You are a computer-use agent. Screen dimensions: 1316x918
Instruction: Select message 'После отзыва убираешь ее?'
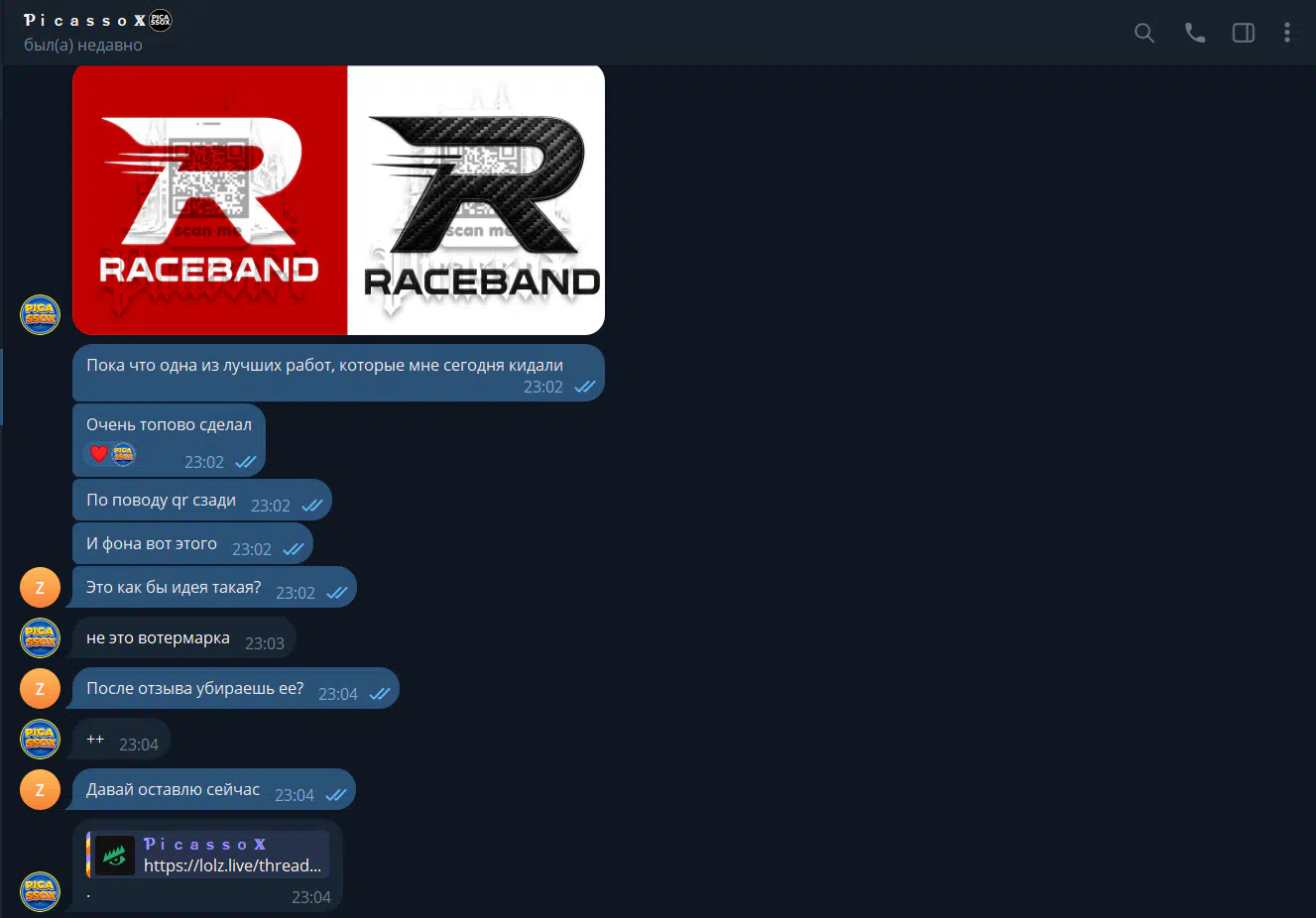click(233, 688)
